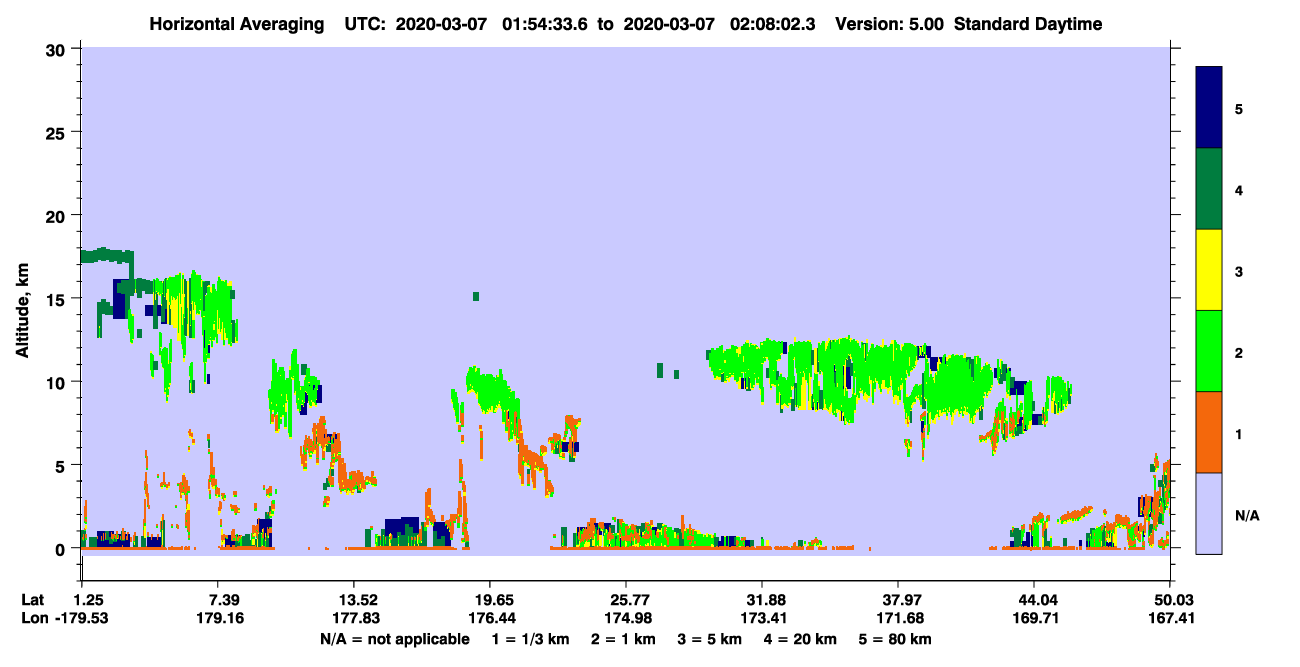Click the altitude tick label 15
Screen dimensions: 1300x667
(58, 299)
